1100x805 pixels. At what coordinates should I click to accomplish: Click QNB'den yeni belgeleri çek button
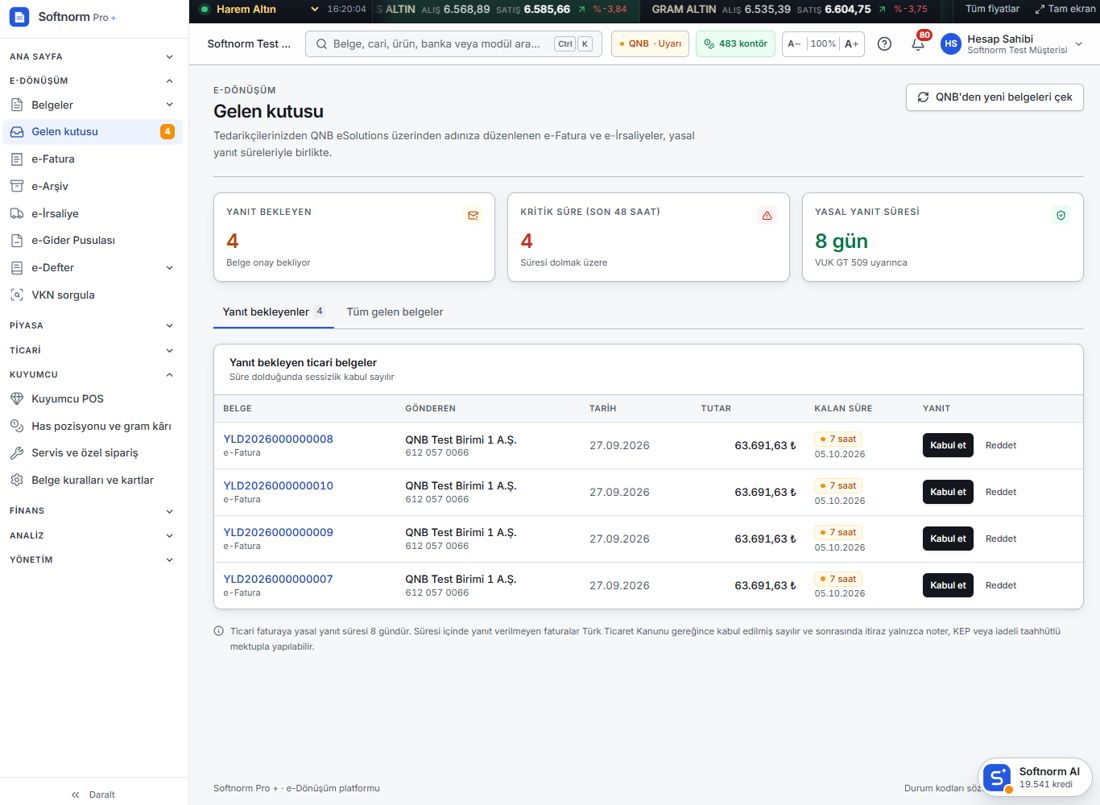994,97
